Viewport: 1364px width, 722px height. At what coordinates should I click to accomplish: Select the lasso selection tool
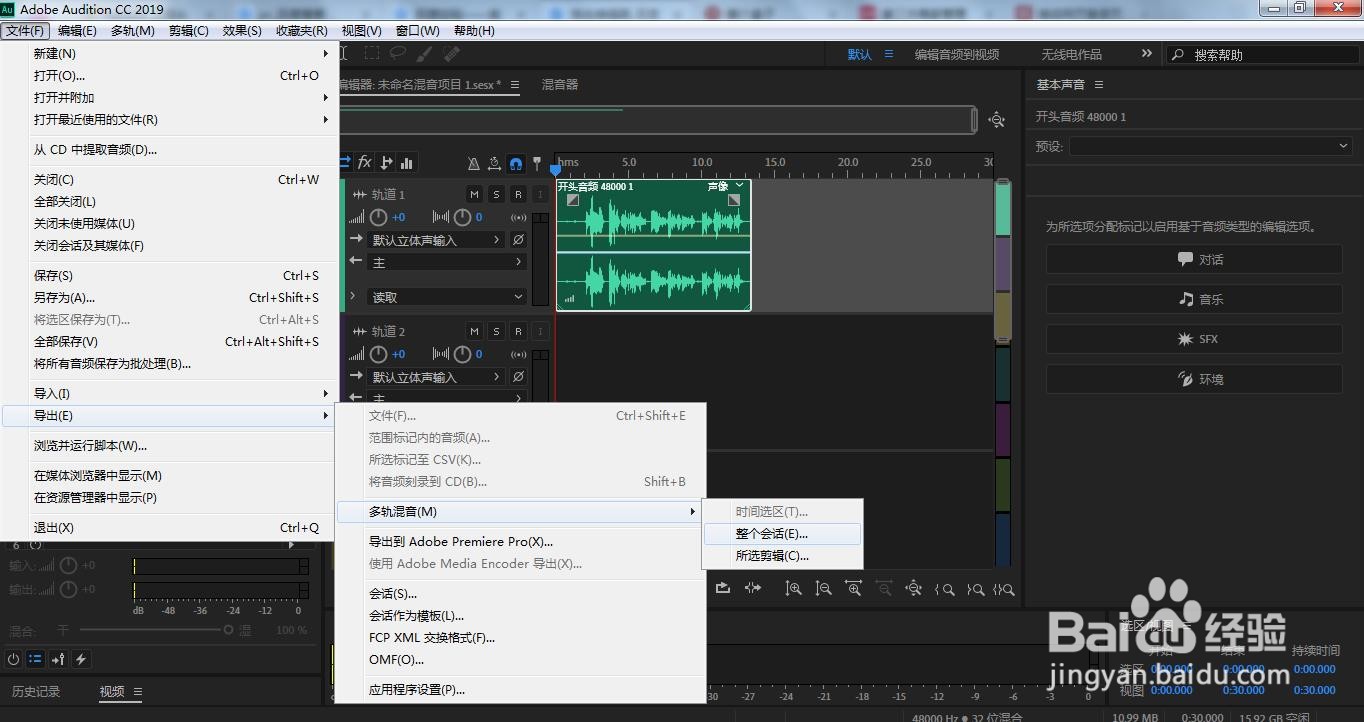click(398, 53)
